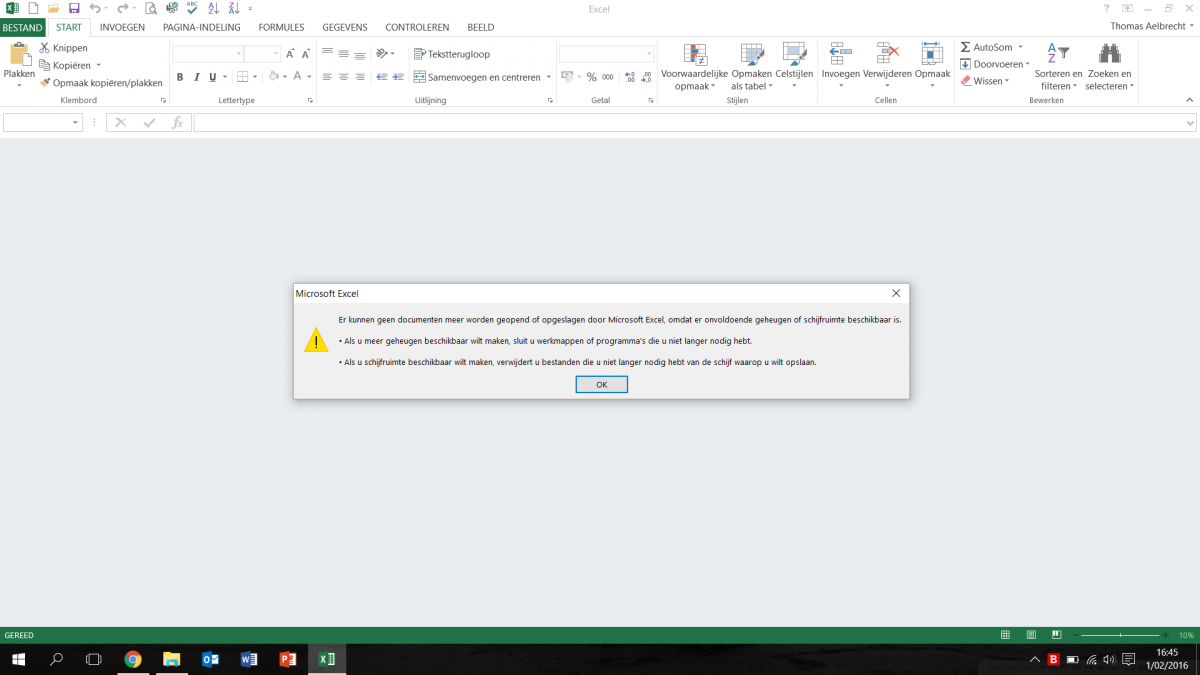
Task: Open the font name combo box
Action: point(208,54)
